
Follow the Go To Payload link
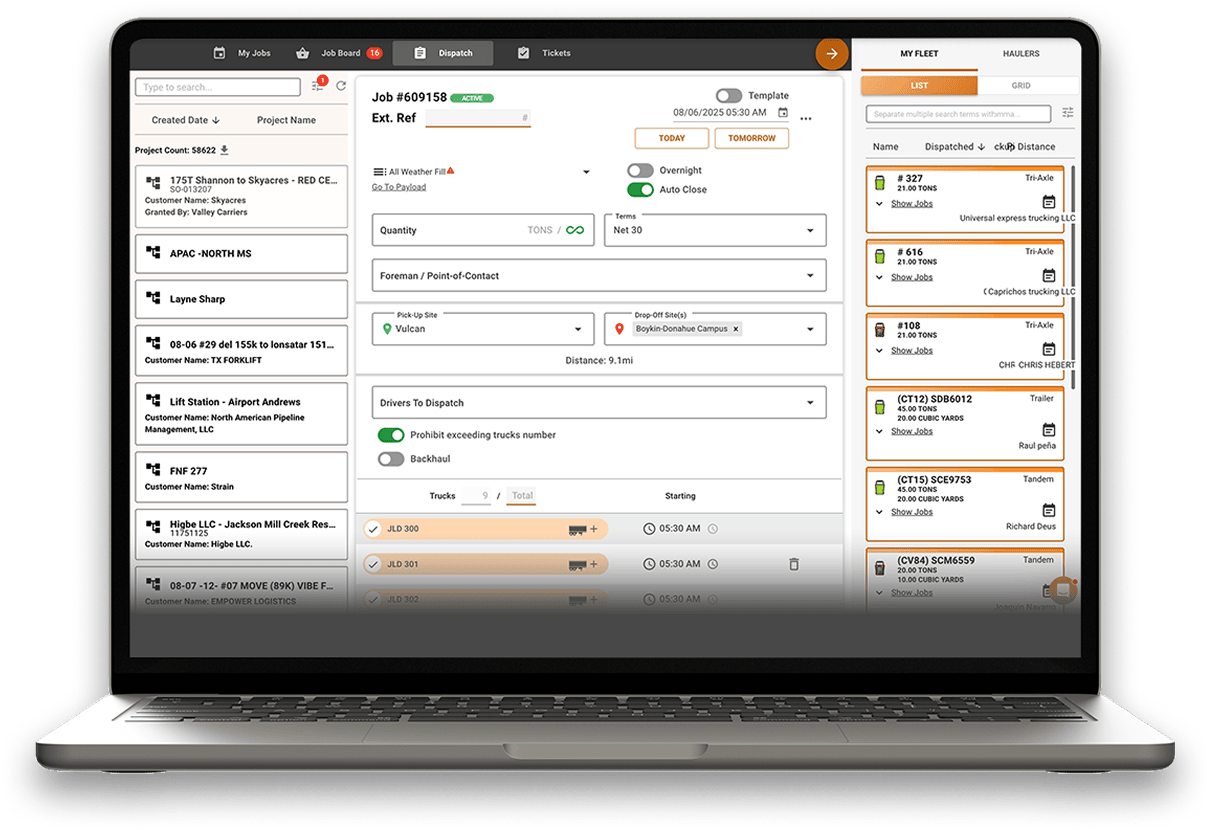(399, 187)
